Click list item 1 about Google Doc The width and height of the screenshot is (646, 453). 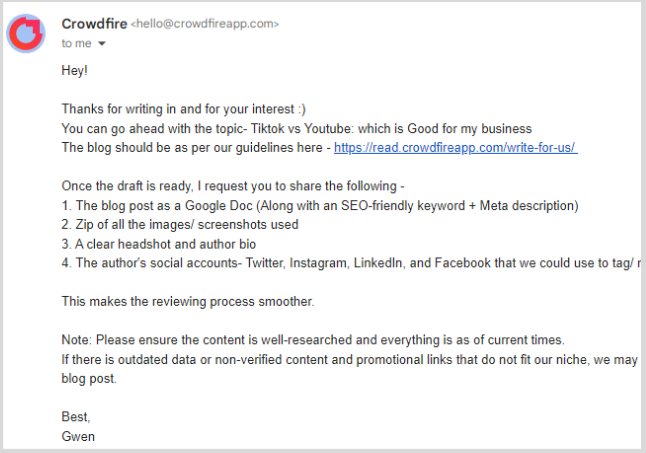click(x=320, y=205)
